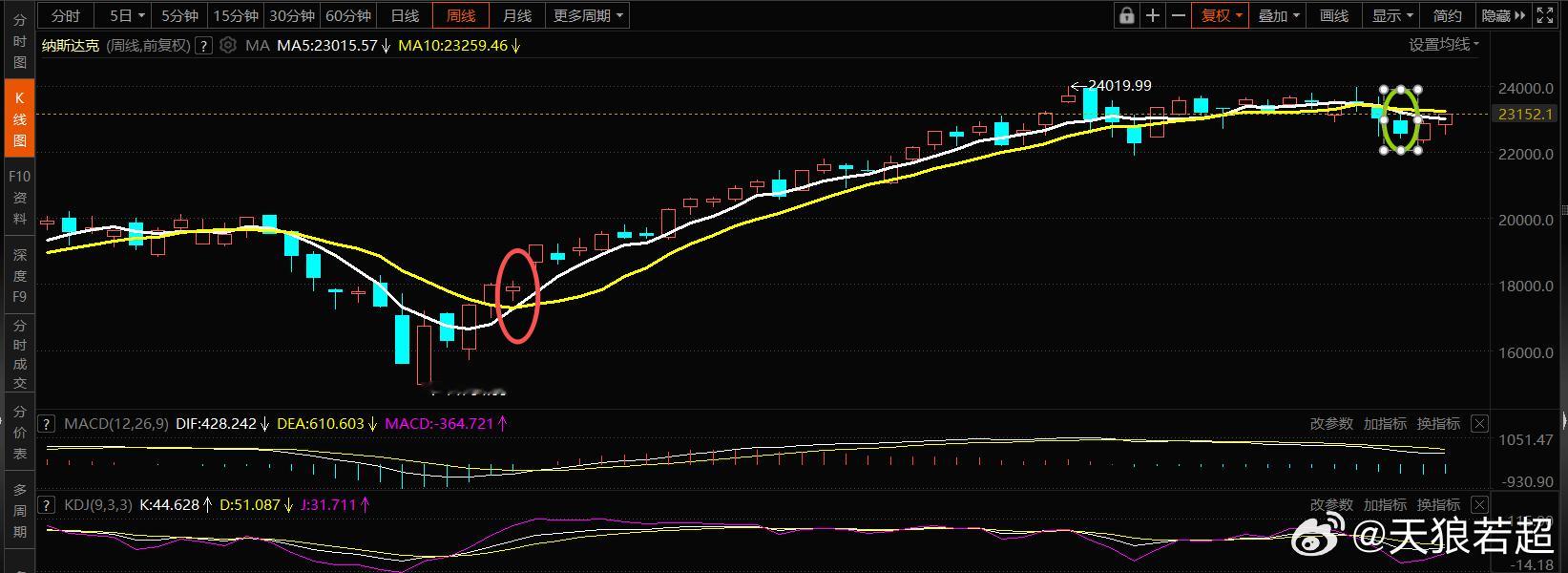Switch to 60分钟 period
The image size is (1568, 573).
pyautogui.click(x=347, y=15)
